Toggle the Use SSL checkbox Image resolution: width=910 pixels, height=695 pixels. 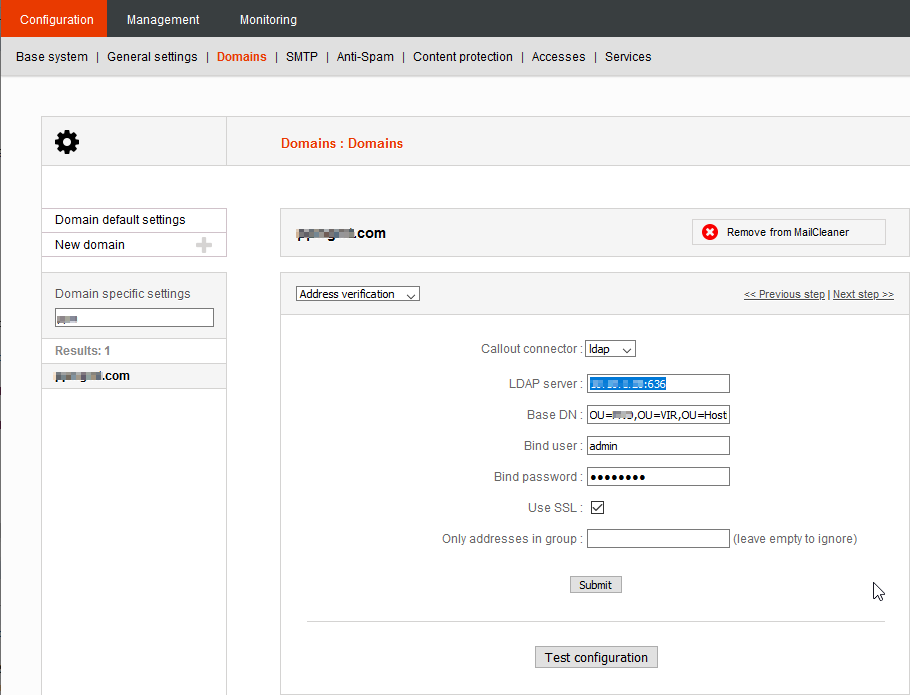(597, 508)
